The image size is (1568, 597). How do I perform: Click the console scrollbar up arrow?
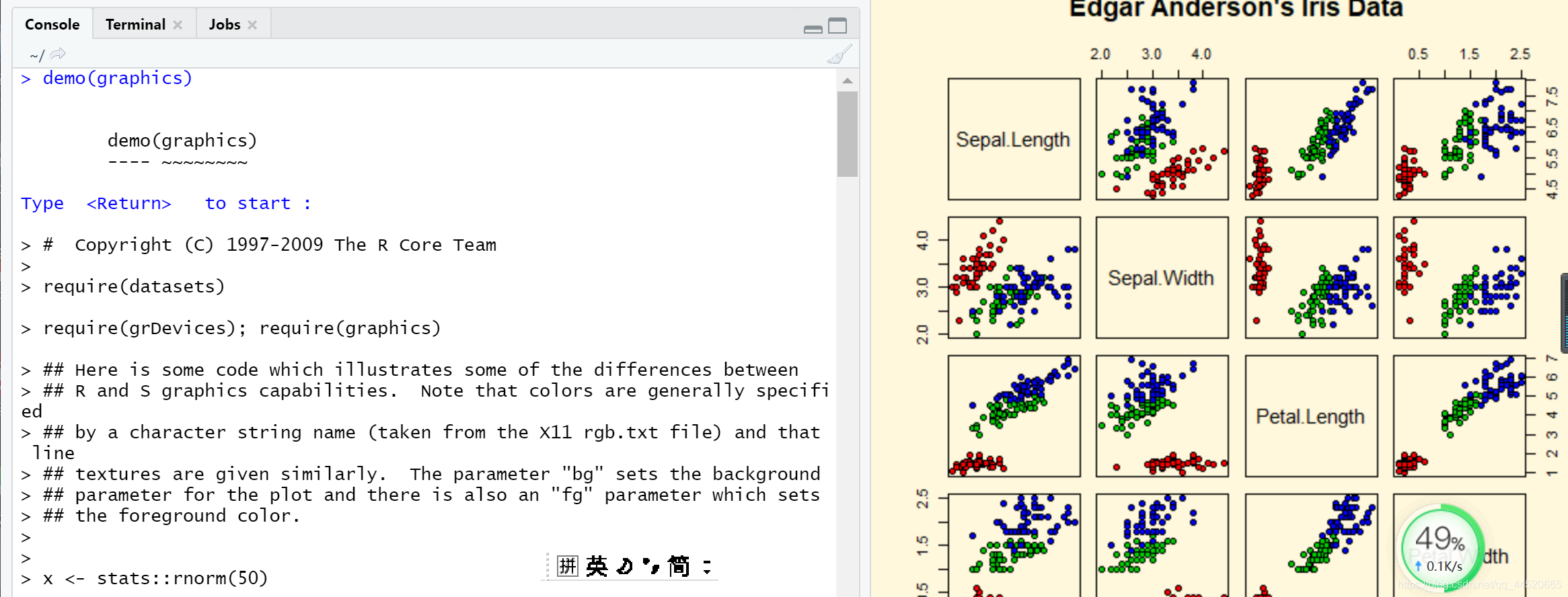click(x=848, y=81)
